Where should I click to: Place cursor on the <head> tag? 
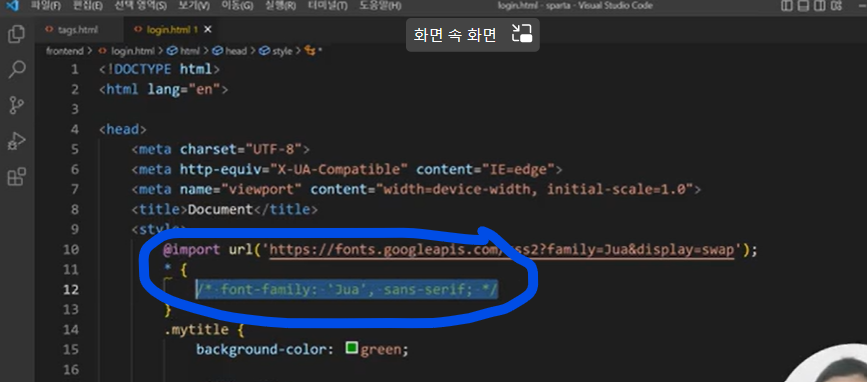point(123,129)
